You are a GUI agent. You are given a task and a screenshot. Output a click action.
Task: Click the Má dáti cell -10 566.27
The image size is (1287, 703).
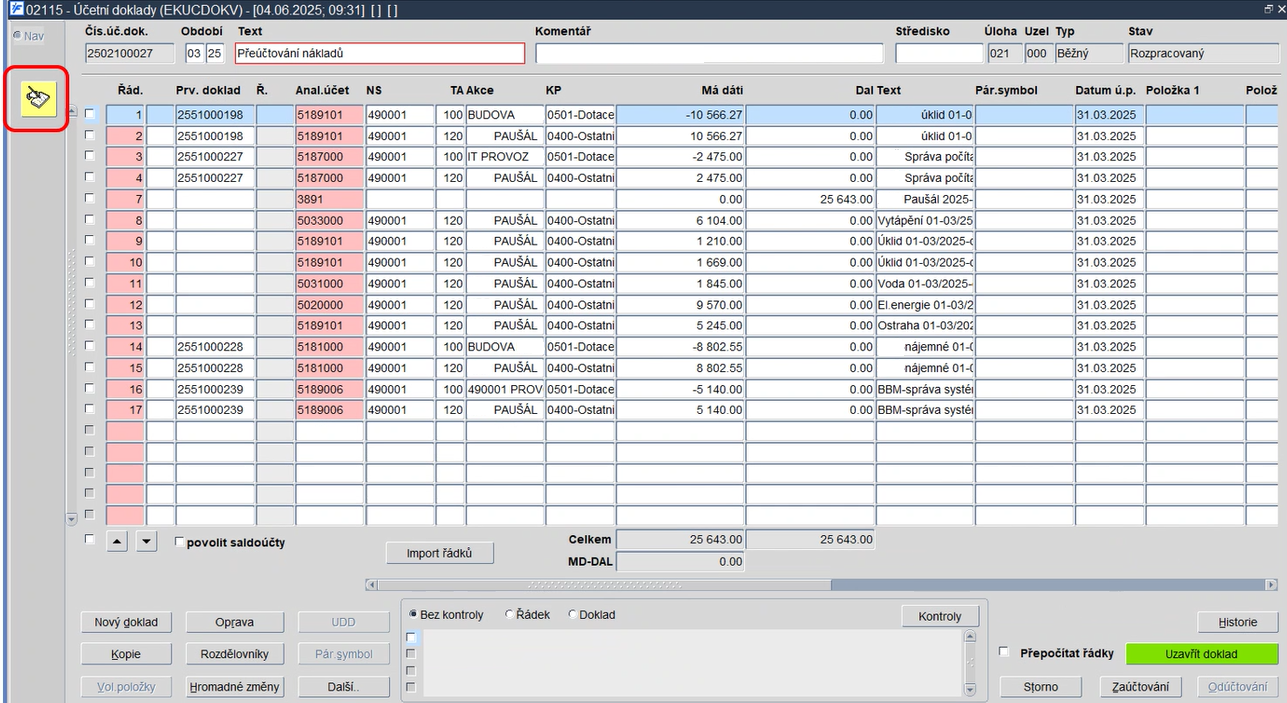tap(680, 115)
